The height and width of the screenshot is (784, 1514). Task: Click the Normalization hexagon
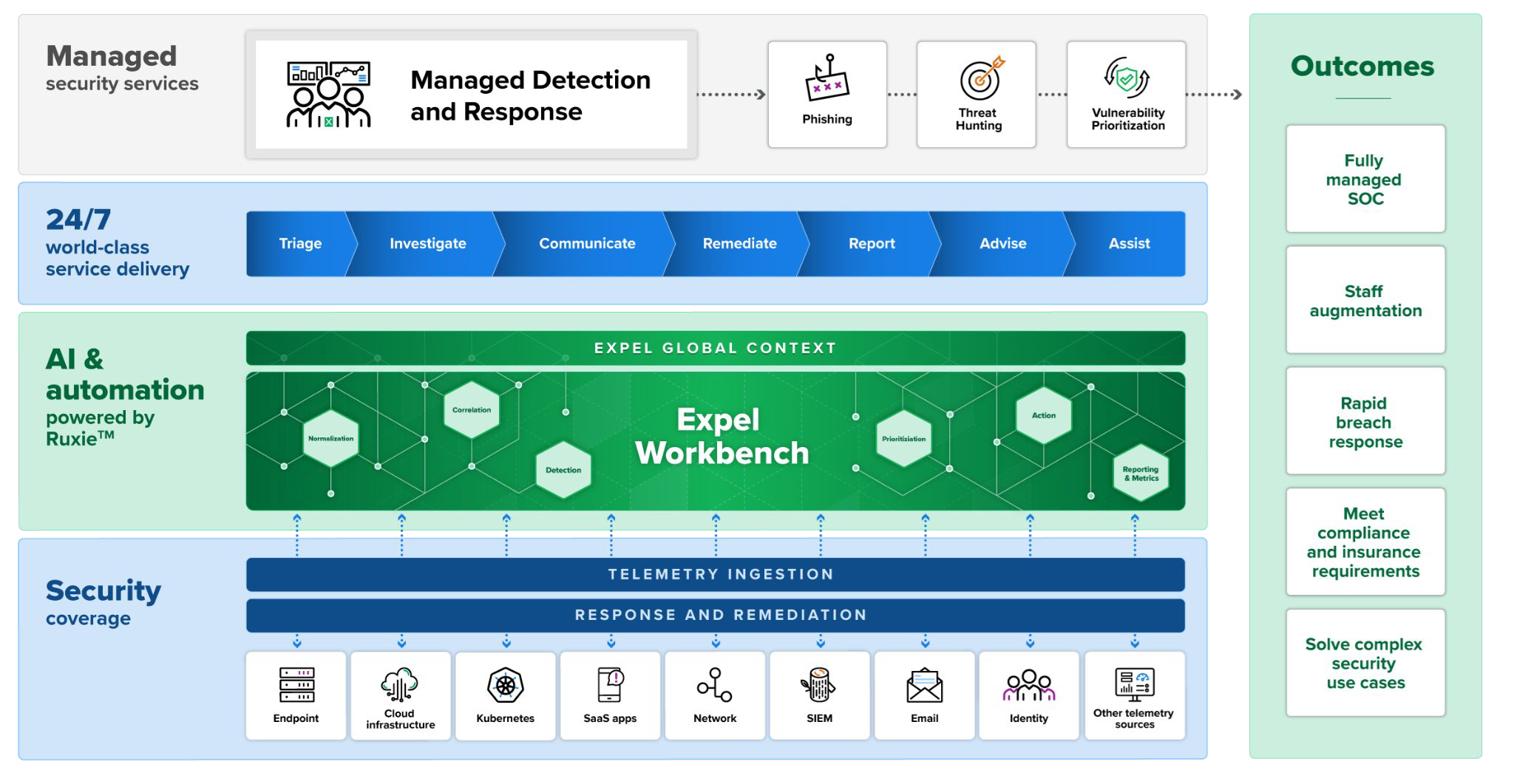click(330, 438)
